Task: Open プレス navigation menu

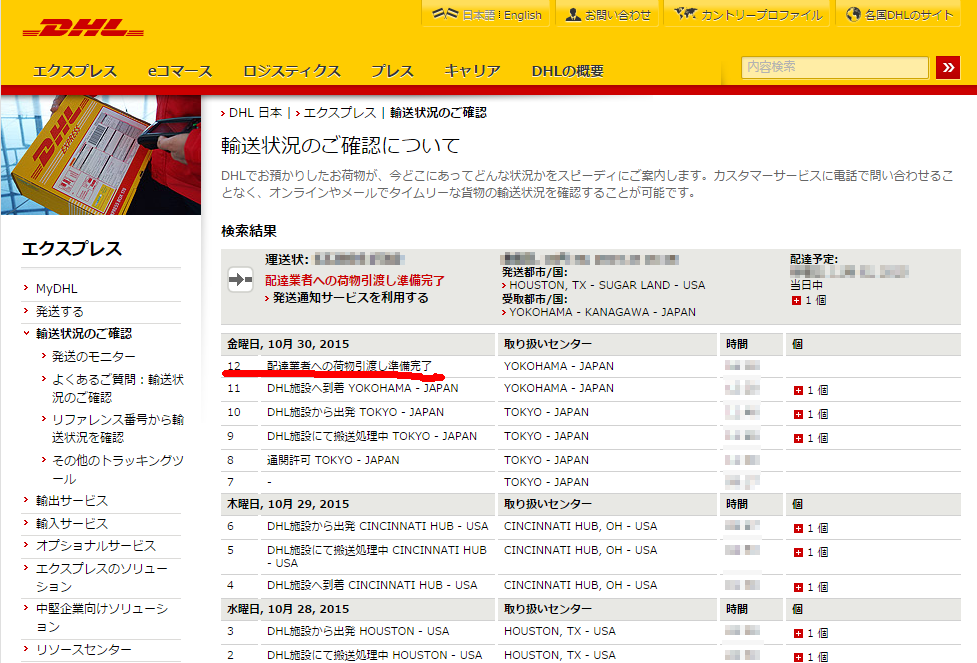Action: click(392, 71)
